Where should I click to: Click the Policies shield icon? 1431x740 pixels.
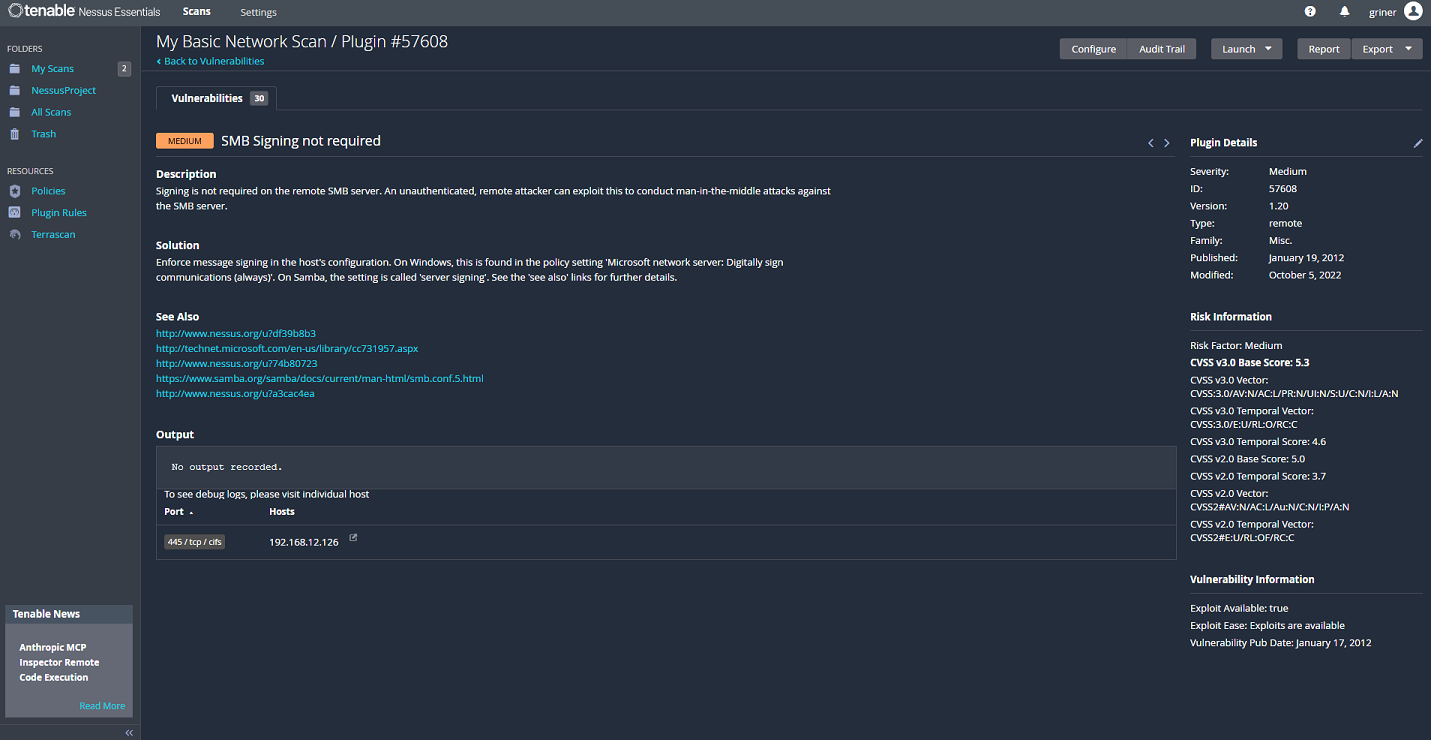[x=14, y=191]
